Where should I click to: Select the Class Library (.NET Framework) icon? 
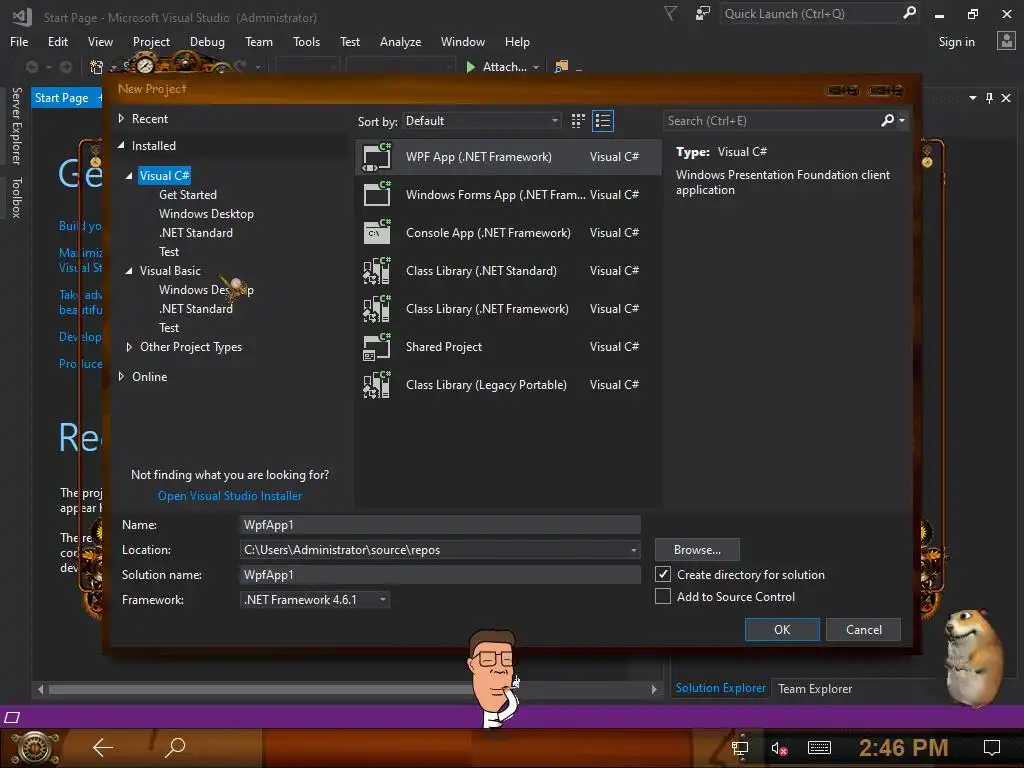377,308
